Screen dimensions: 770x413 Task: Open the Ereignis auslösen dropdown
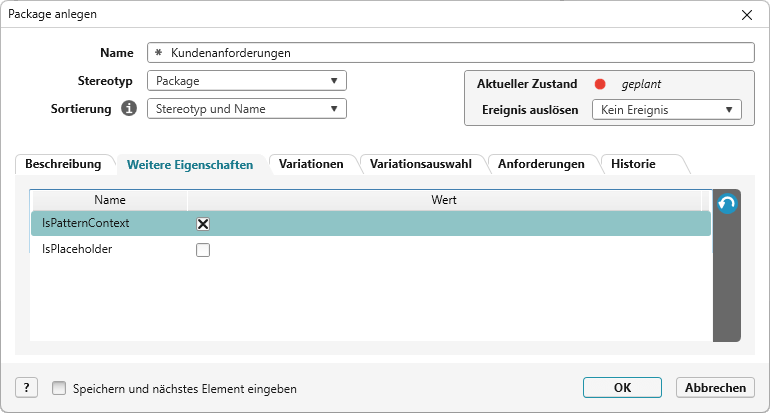[x=666, y=109]
